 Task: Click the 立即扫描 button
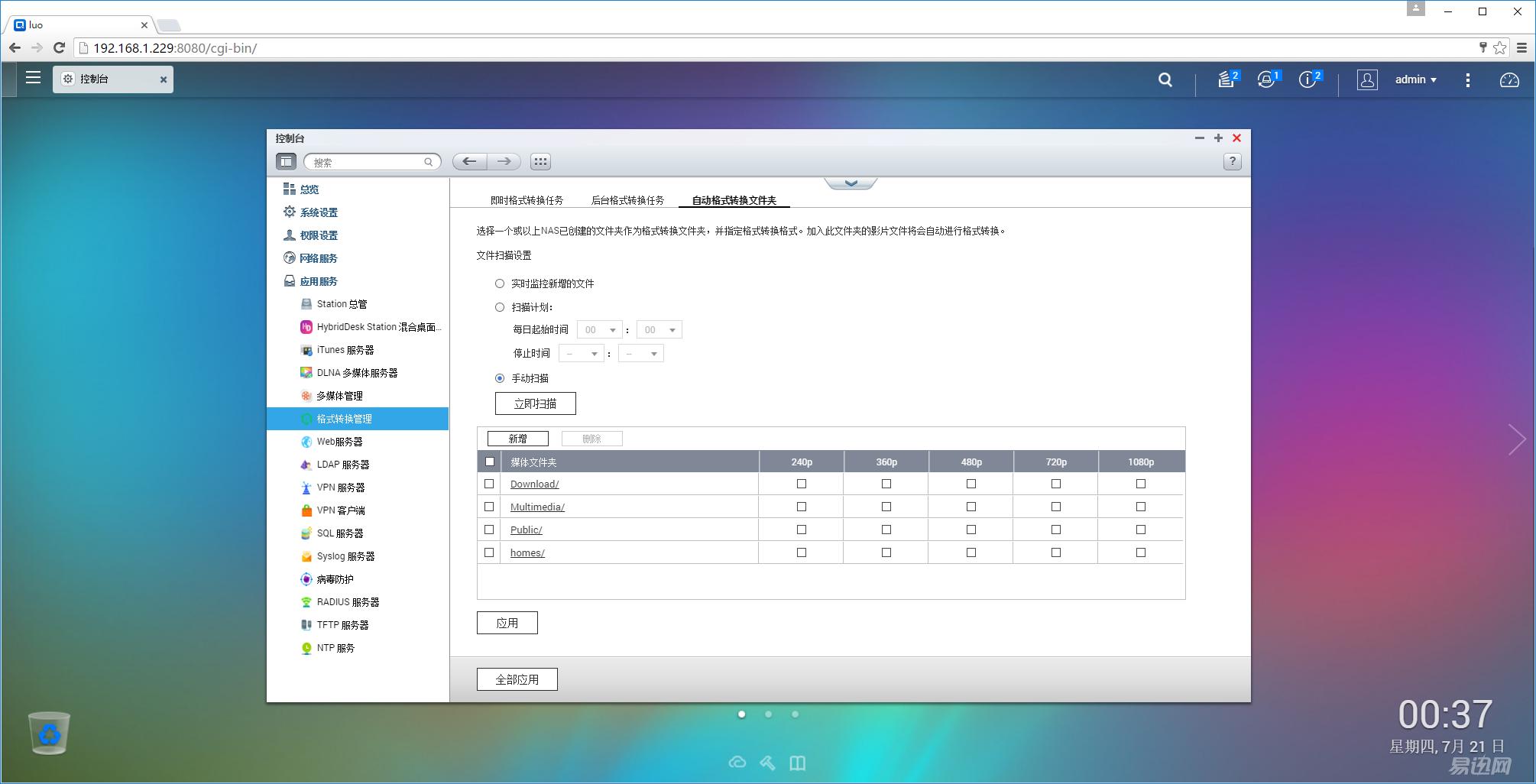(x=535, y=403)
